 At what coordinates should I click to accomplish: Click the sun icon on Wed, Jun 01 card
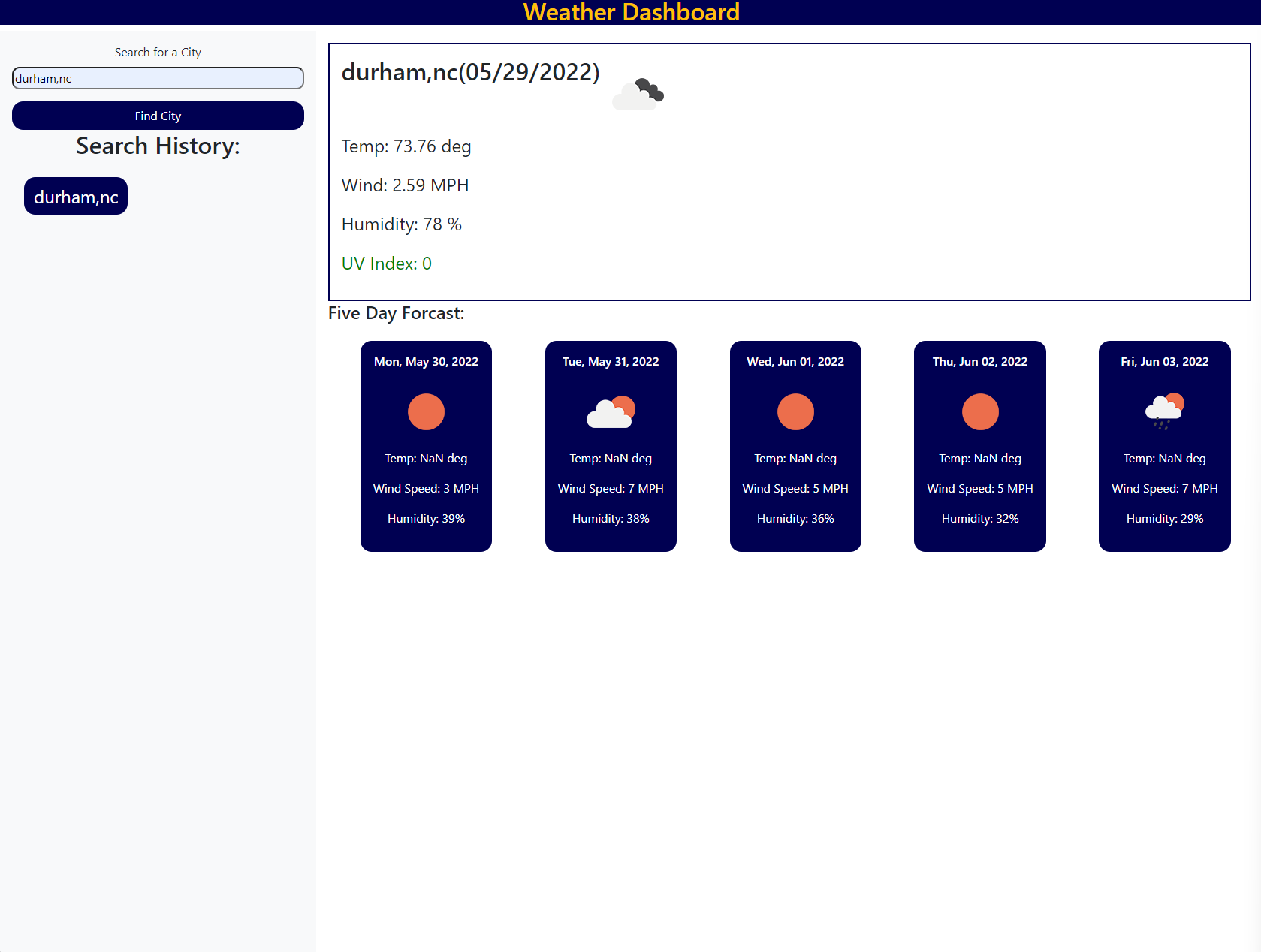coord(795,412)
